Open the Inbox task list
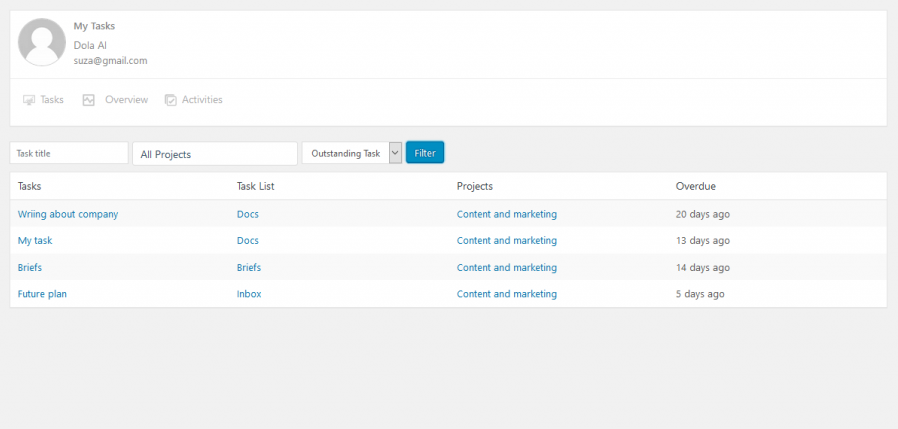 pyautogui.click(x=249, y=294)
